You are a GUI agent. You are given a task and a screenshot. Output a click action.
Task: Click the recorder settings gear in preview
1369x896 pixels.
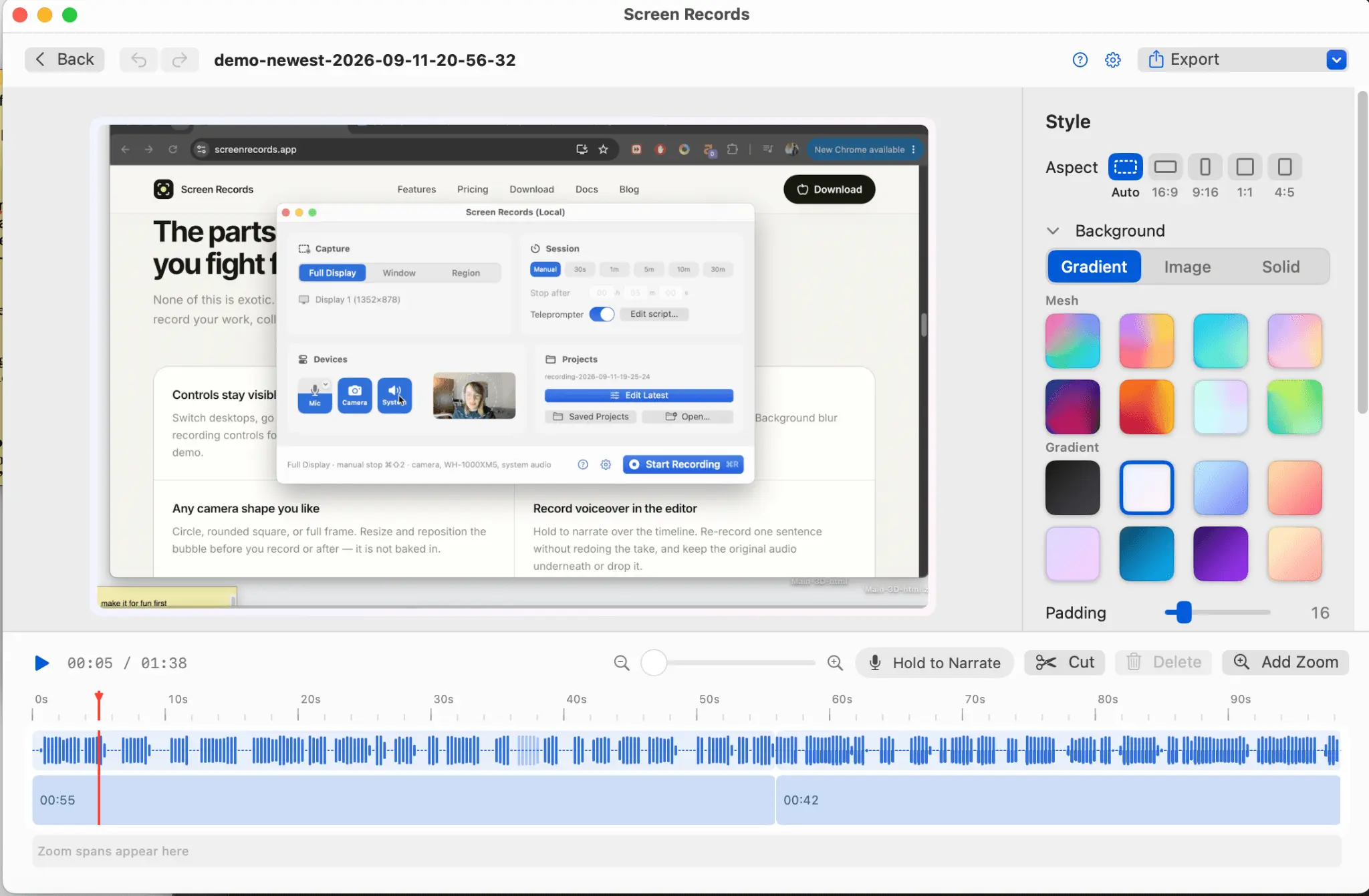point(606,464)
